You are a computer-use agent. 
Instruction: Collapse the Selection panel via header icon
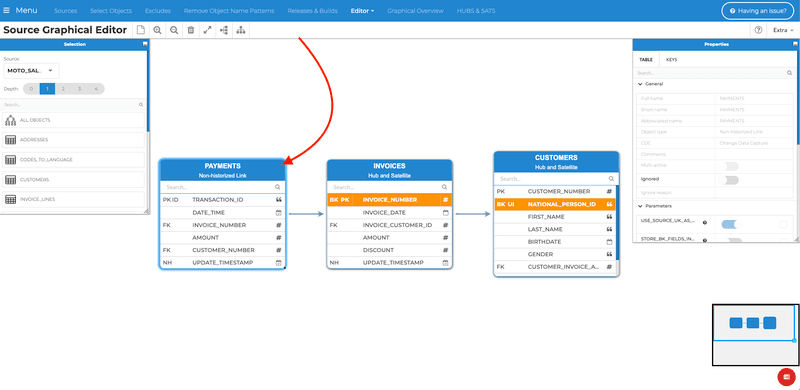(145, 44)
